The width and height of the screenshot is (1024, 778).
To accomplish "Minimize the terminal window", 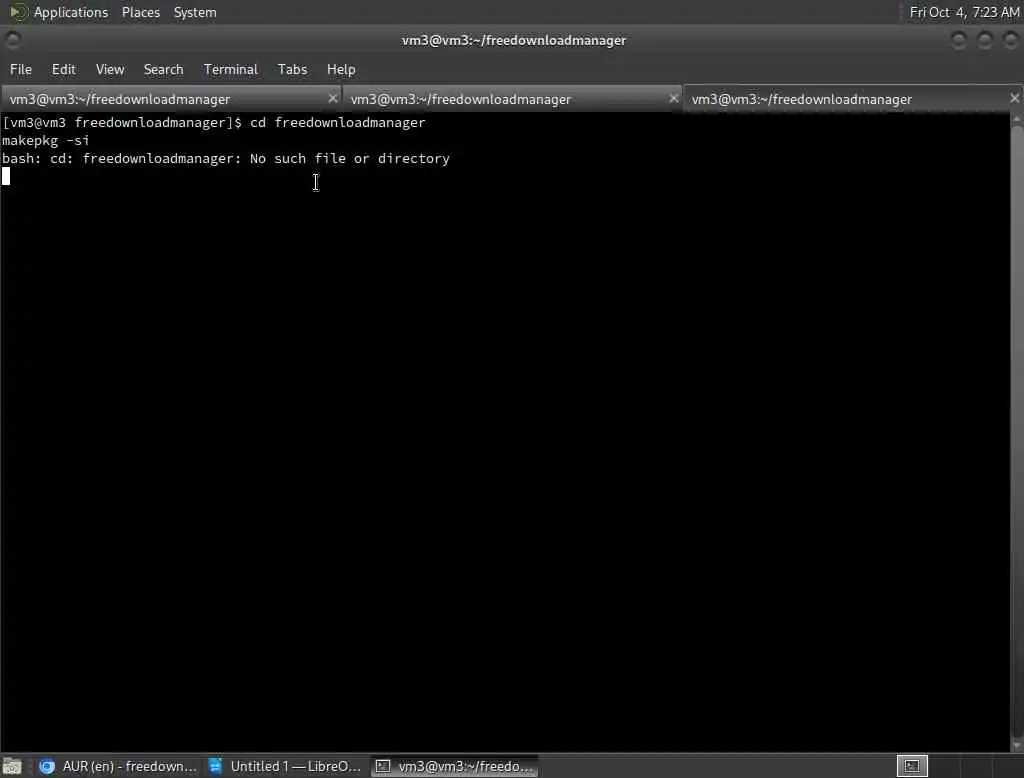I will (x=958, y=41).
